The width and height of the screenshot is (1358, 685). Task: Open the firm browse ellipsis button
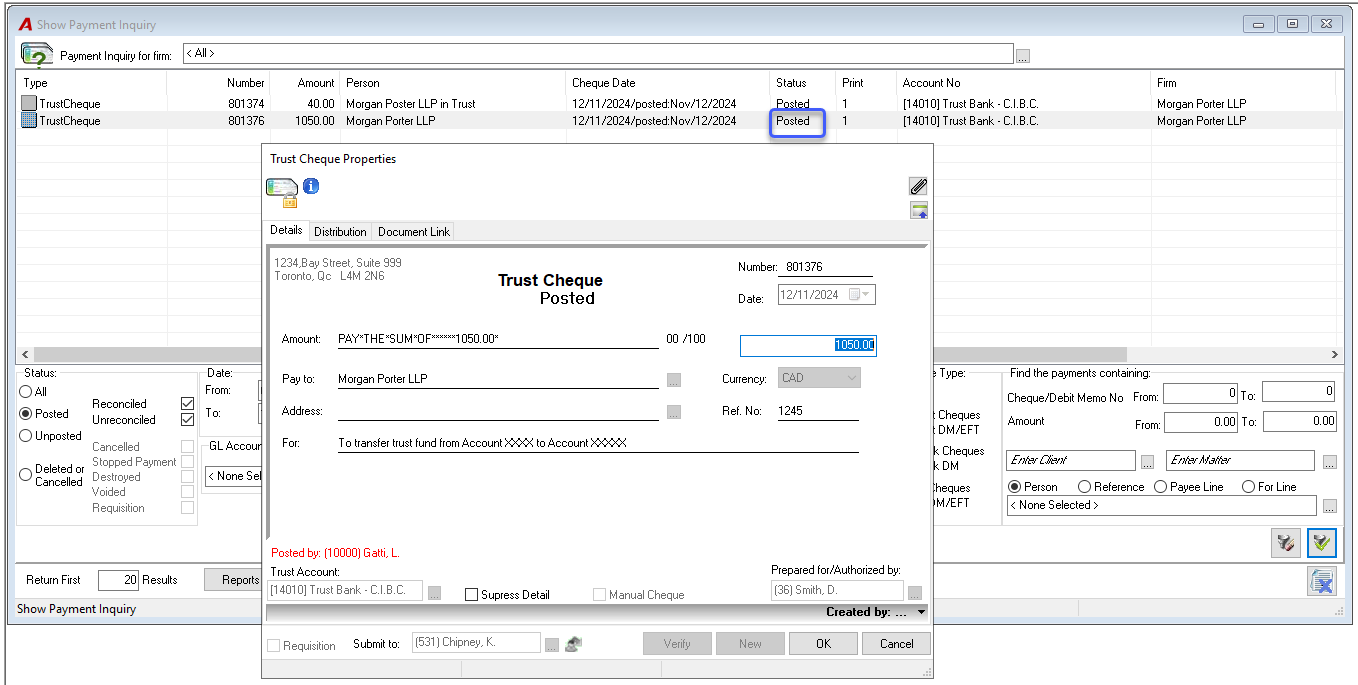1023,56
